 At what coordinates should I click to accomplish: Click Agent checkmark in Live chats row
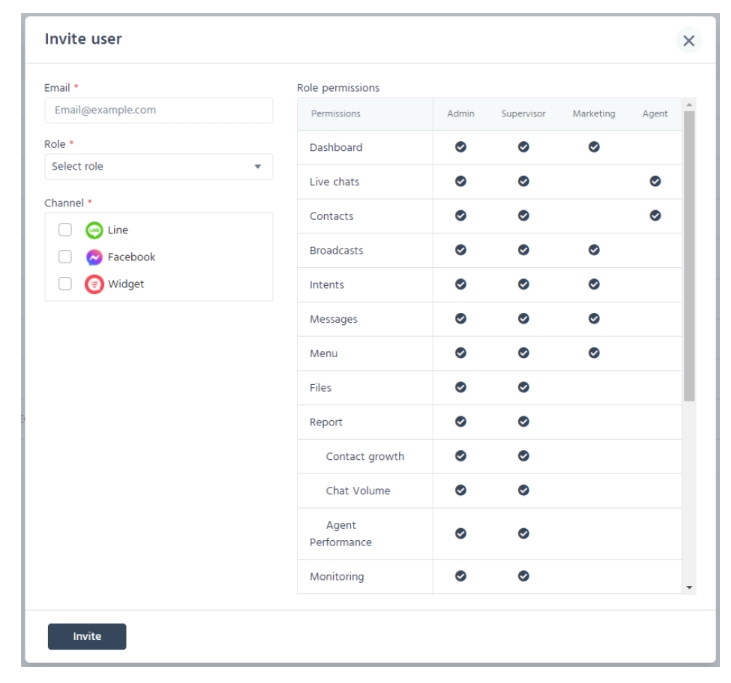pyautogui.click(x=655, y=181)
